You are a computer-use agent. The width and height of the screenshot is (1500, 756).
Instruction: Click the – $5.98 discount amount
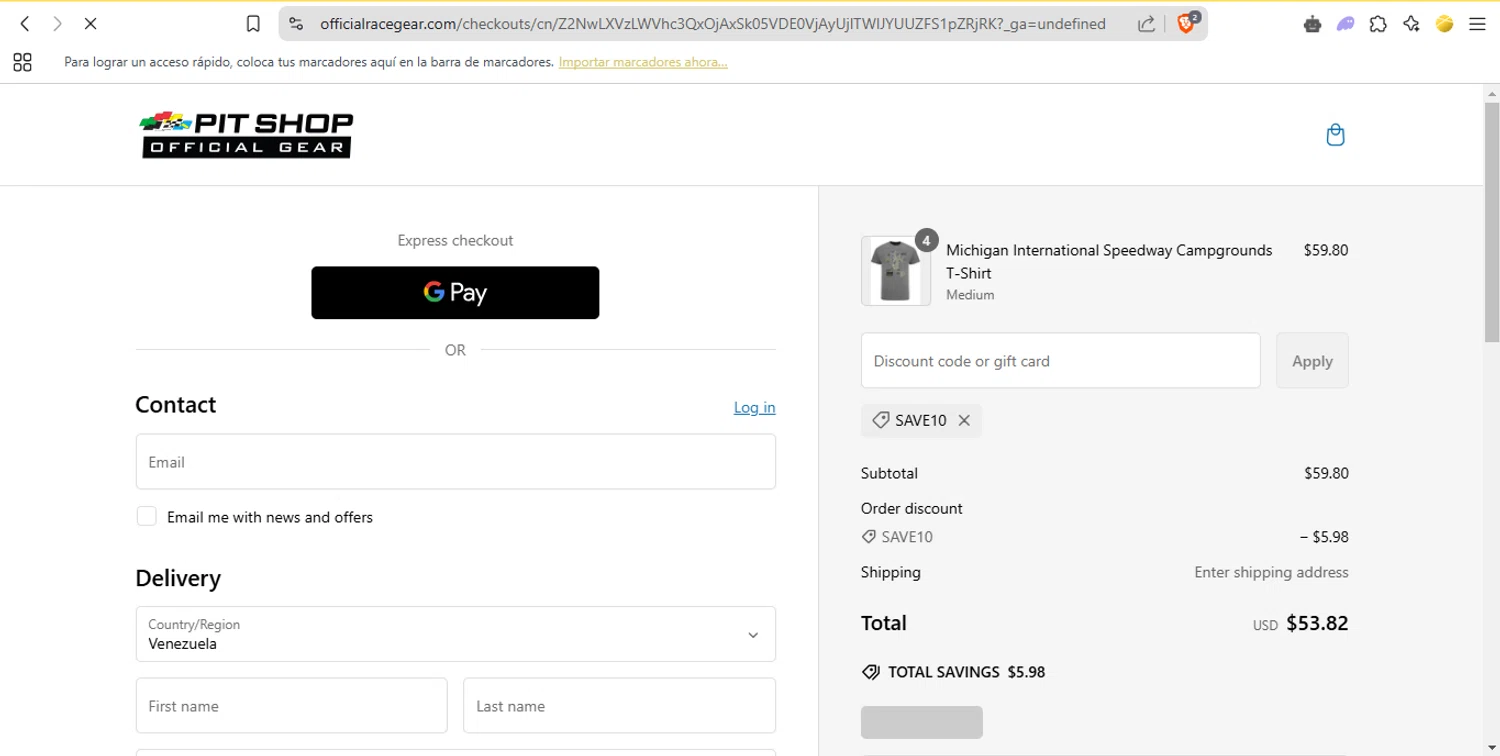coord(1324,537)
